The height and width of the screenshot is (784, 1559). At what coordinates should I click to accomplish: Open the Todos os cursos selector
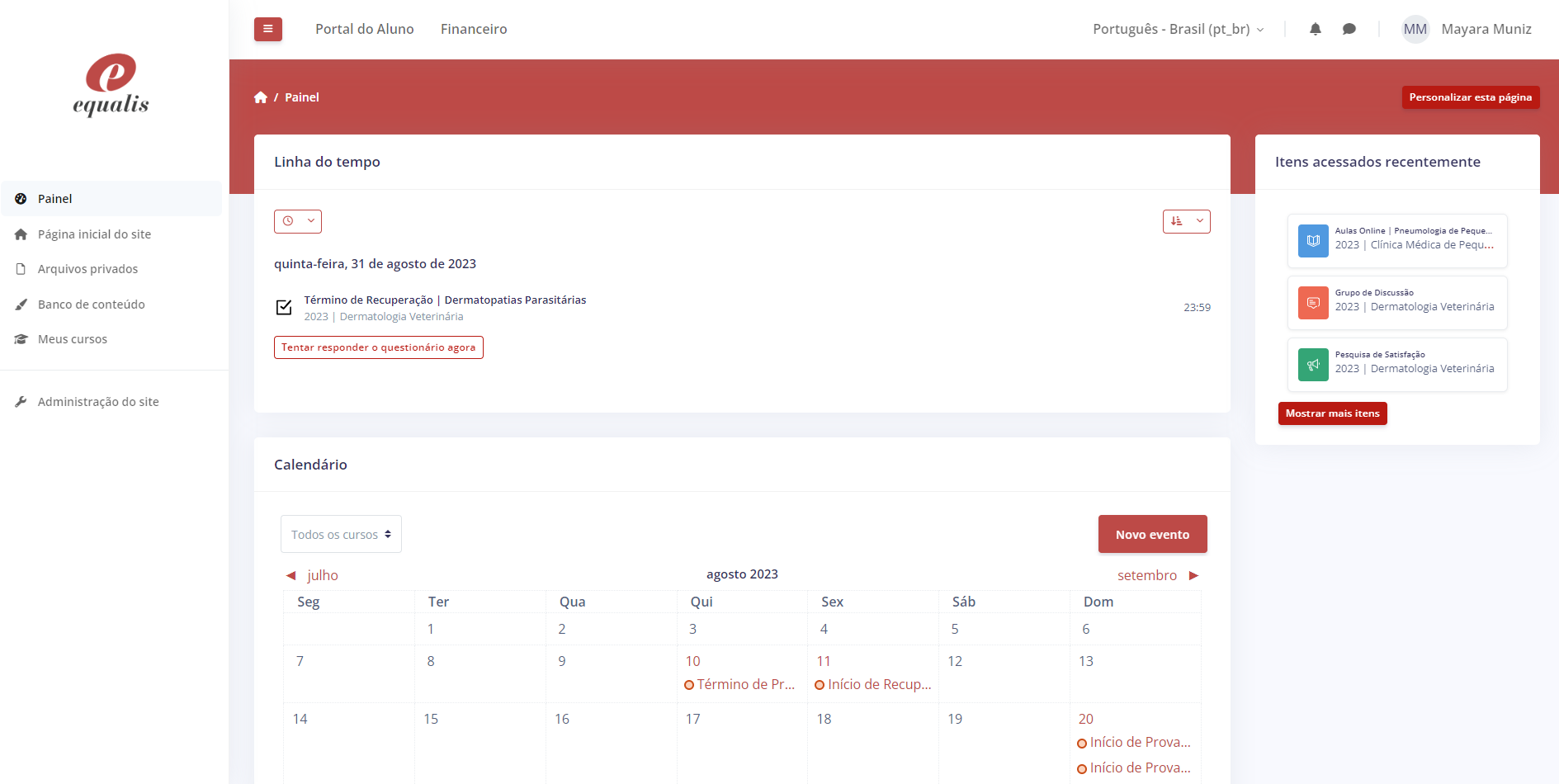[341, 534]
